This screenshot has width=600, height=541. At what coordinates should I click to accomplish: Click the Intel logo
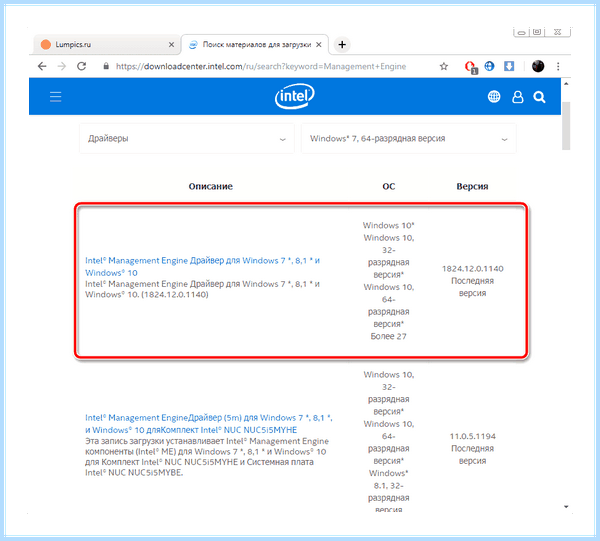point(295,96)
